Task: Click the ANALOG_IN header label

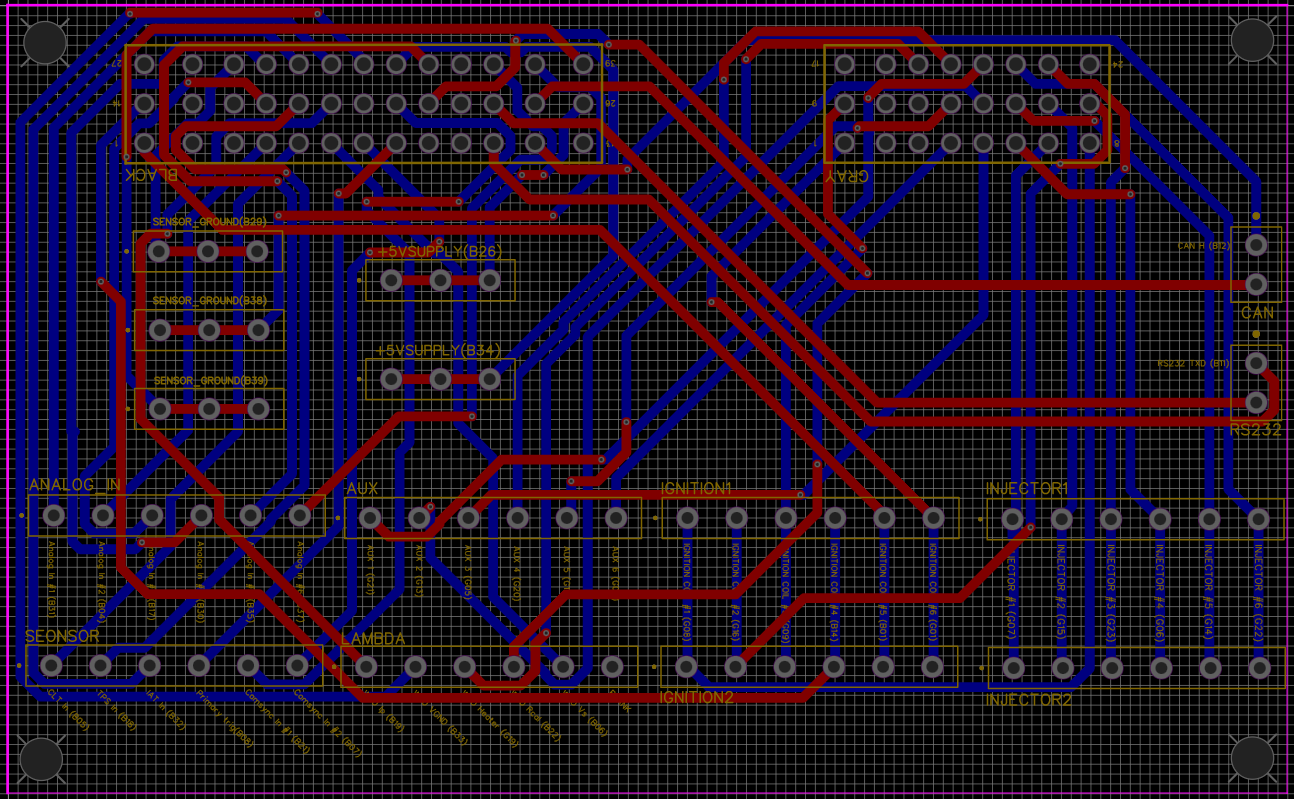Action: (75, 485)
